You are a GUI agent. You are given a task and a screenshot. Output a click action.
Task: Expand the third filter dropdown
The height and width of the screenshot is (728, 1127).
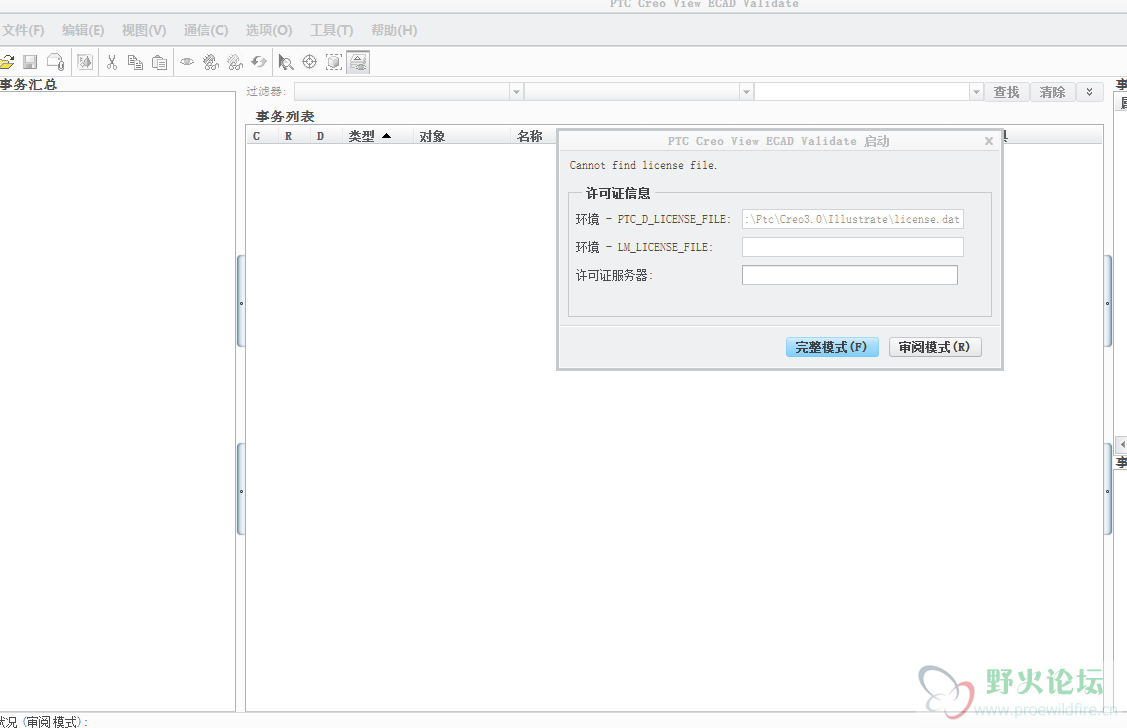click(x=976, y=92)
